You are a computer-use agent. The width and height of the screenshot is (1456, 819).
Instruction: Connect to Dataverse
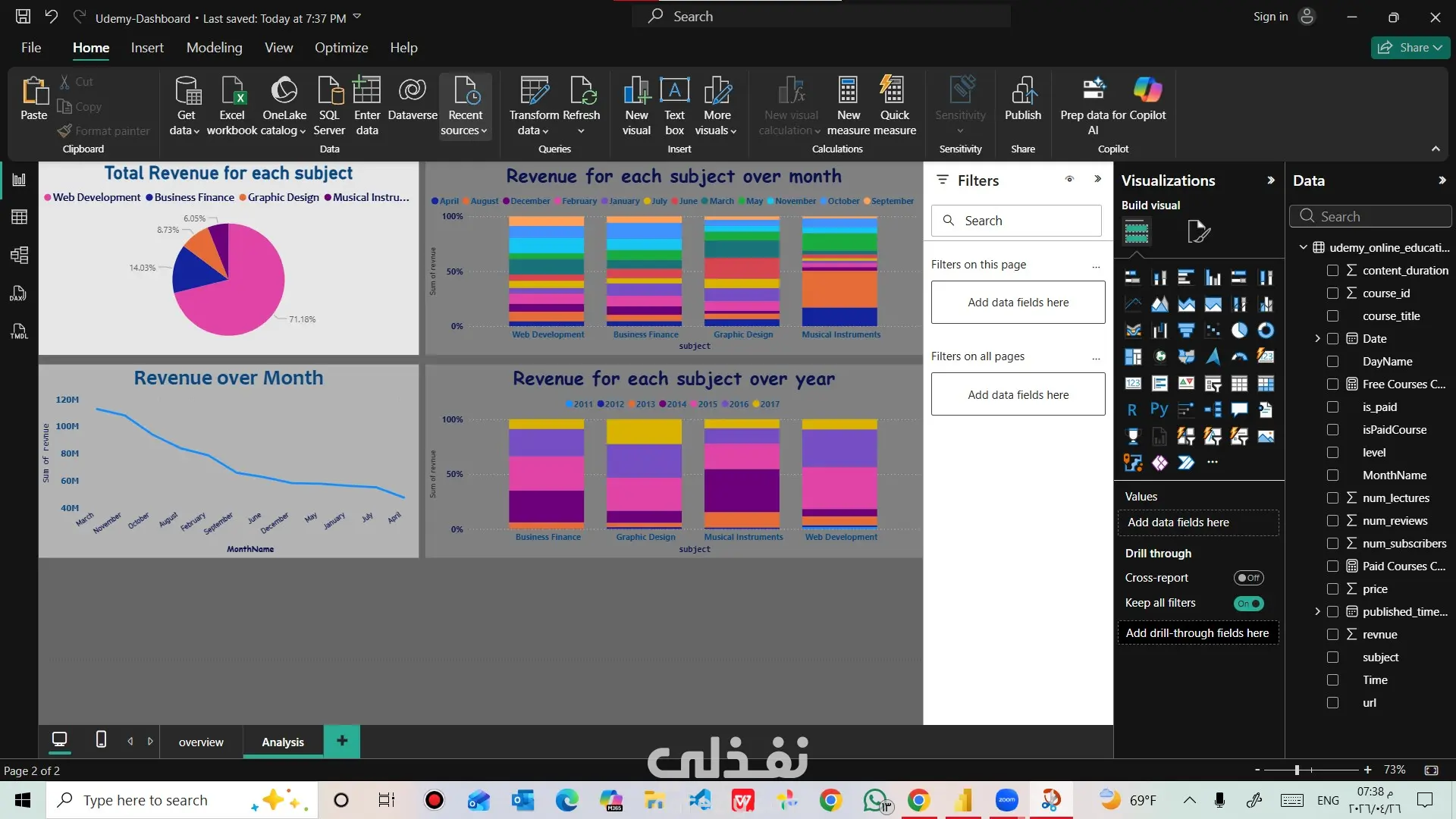click(x=413, y=99)
